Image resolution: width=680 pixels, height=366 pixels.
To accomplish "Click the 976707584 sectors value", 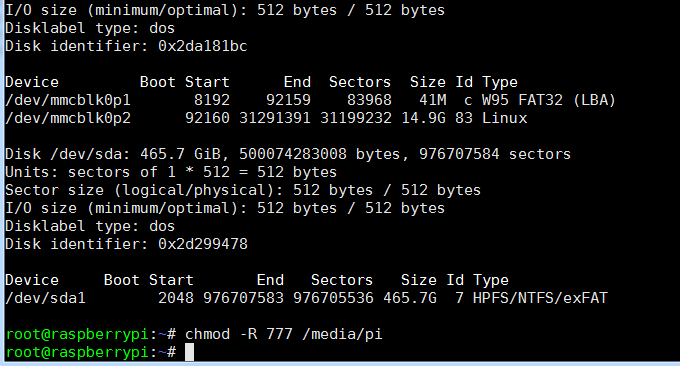I will (495, 154).
